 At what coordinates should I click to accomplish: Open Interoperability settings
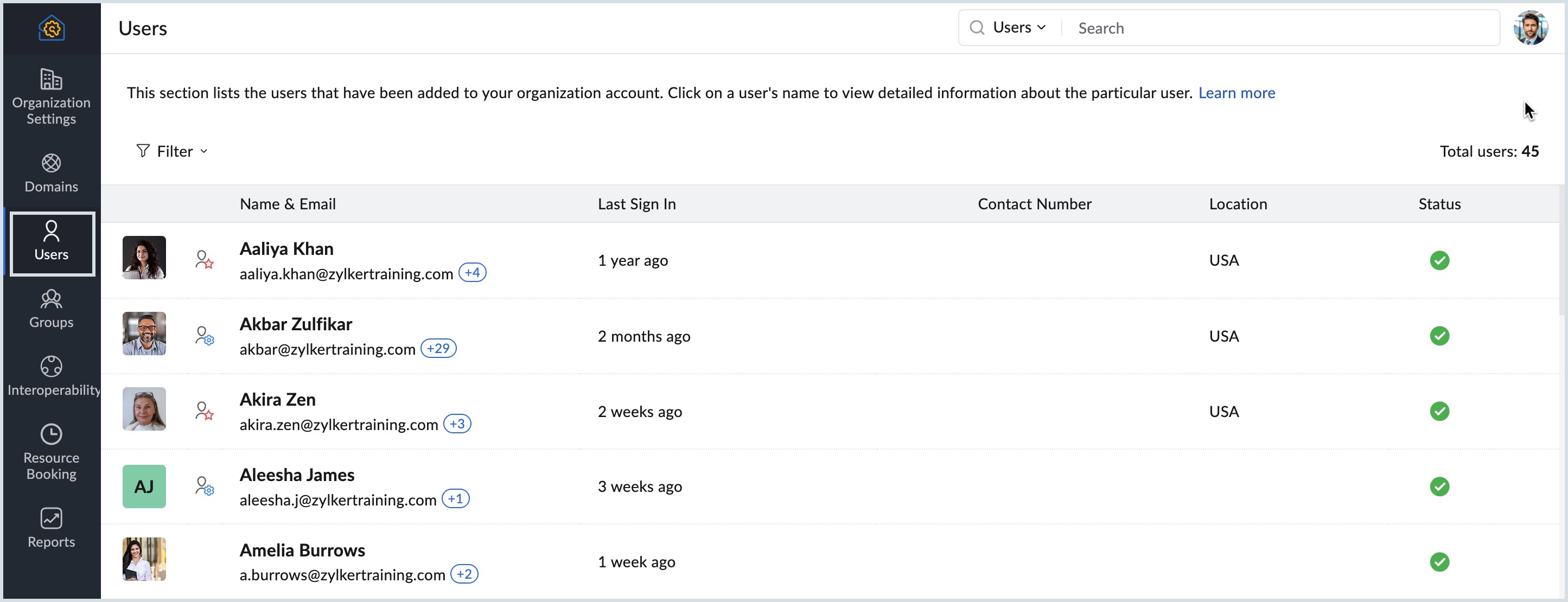tap(51, 376)
